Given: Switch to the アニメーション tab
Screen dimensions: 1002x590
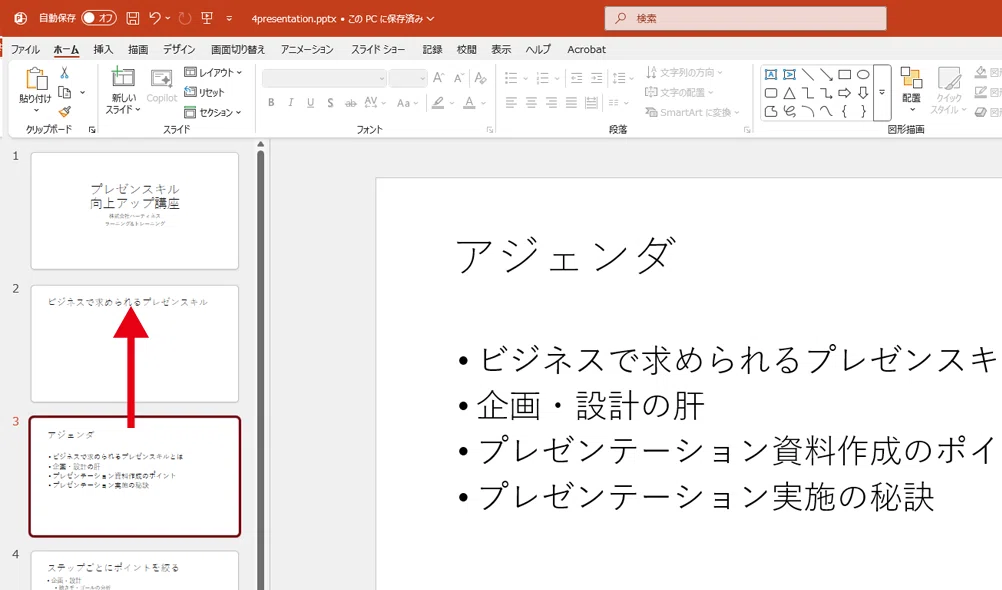Looking at the screenshot, I should 307,49.
